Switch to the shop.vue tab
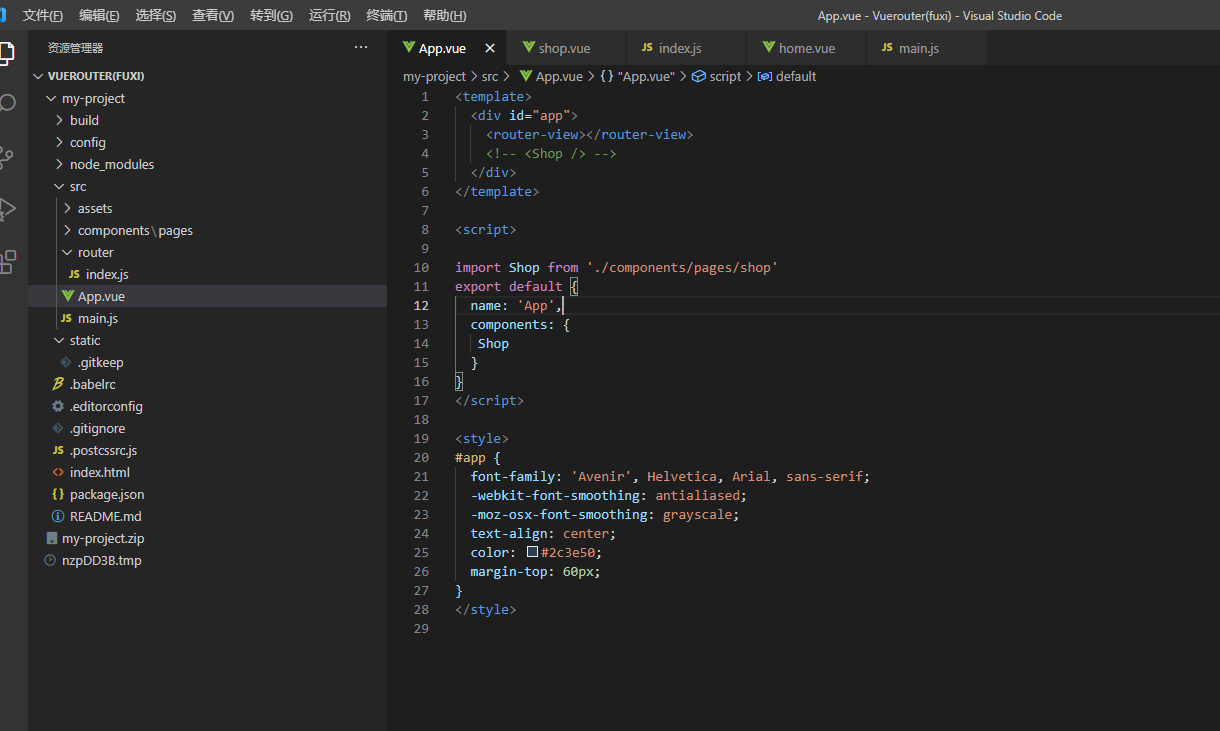 (565, 48)
